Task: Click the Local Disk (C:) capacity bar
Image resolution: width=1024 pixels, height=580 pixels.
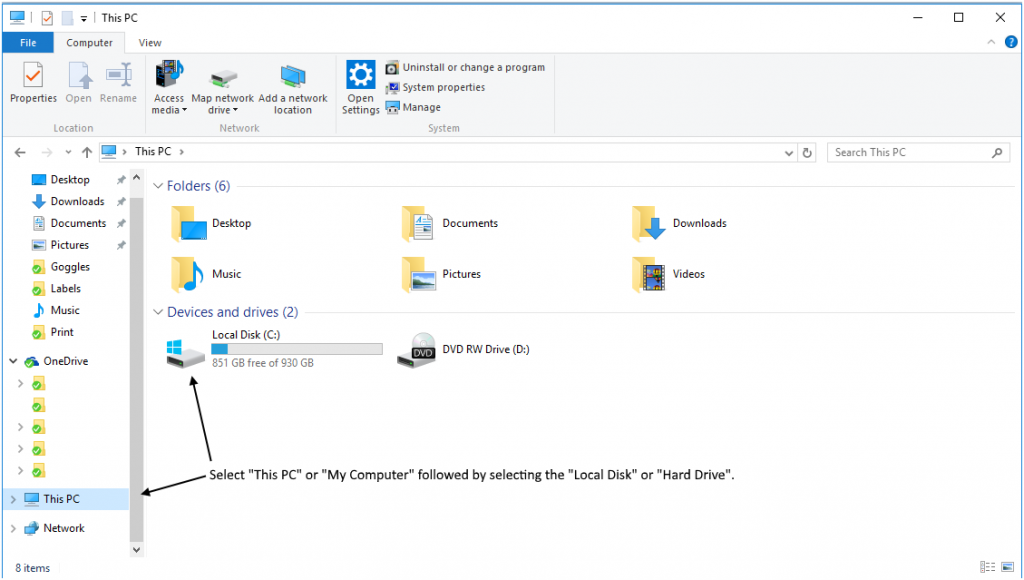Action: tap(297, 349)
